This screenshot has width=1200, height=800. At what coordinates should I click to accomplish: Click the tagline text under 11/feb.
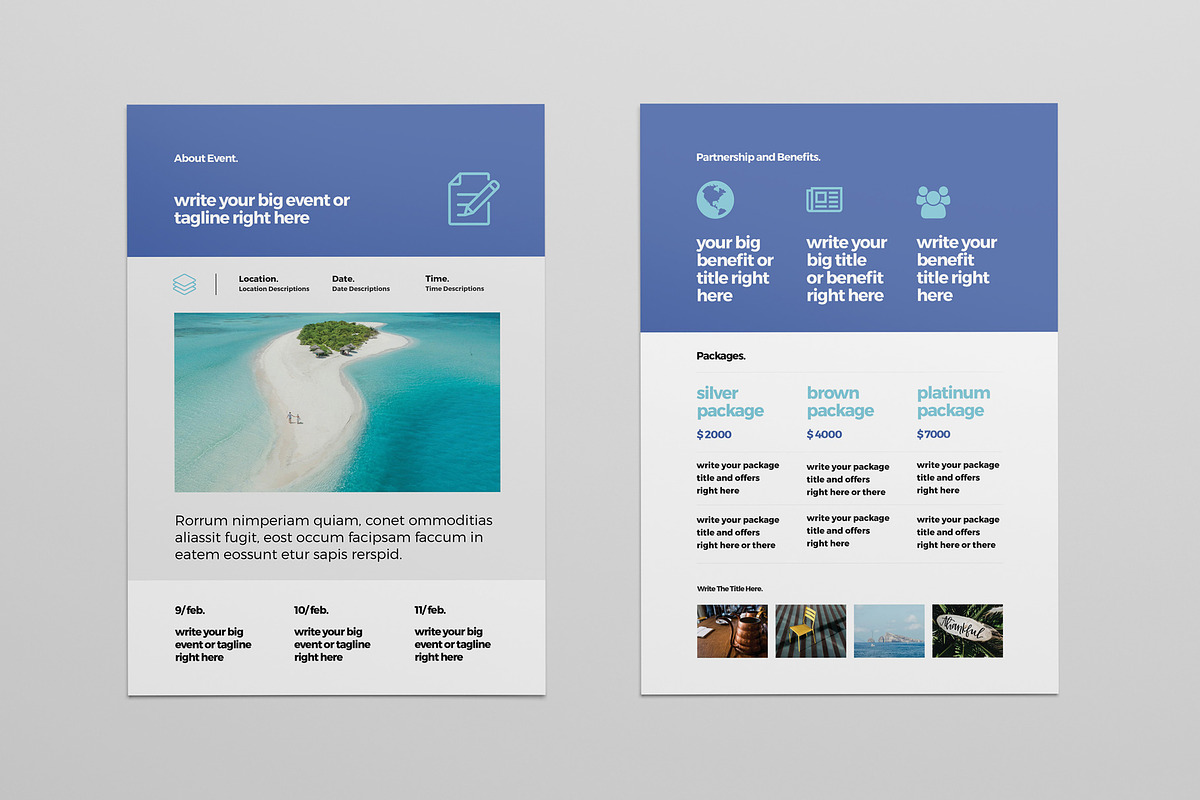453,645
